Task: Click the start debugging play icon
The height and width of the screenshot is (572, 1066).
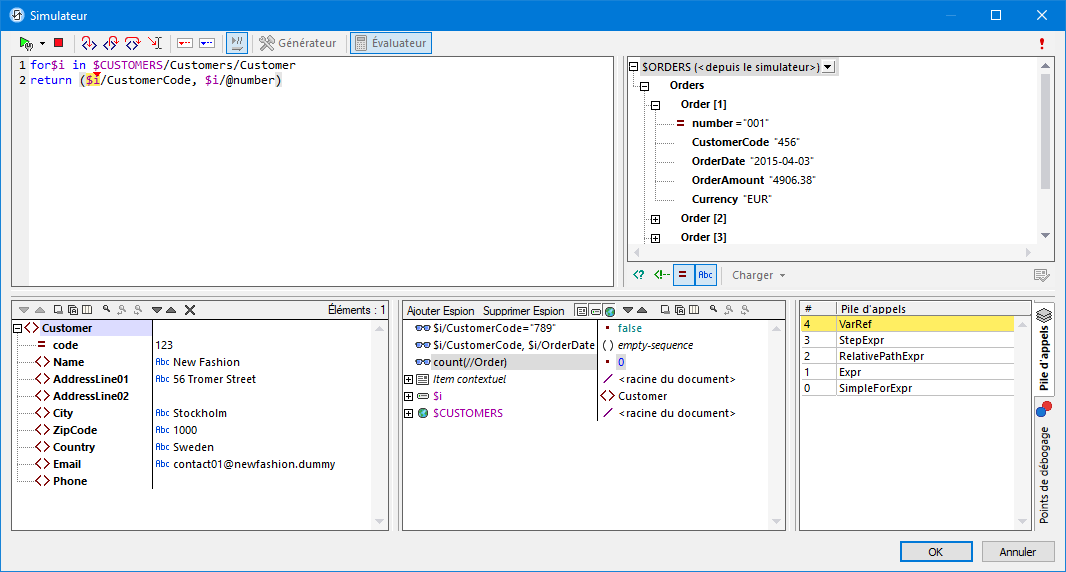Action: [x=26, y=43]
